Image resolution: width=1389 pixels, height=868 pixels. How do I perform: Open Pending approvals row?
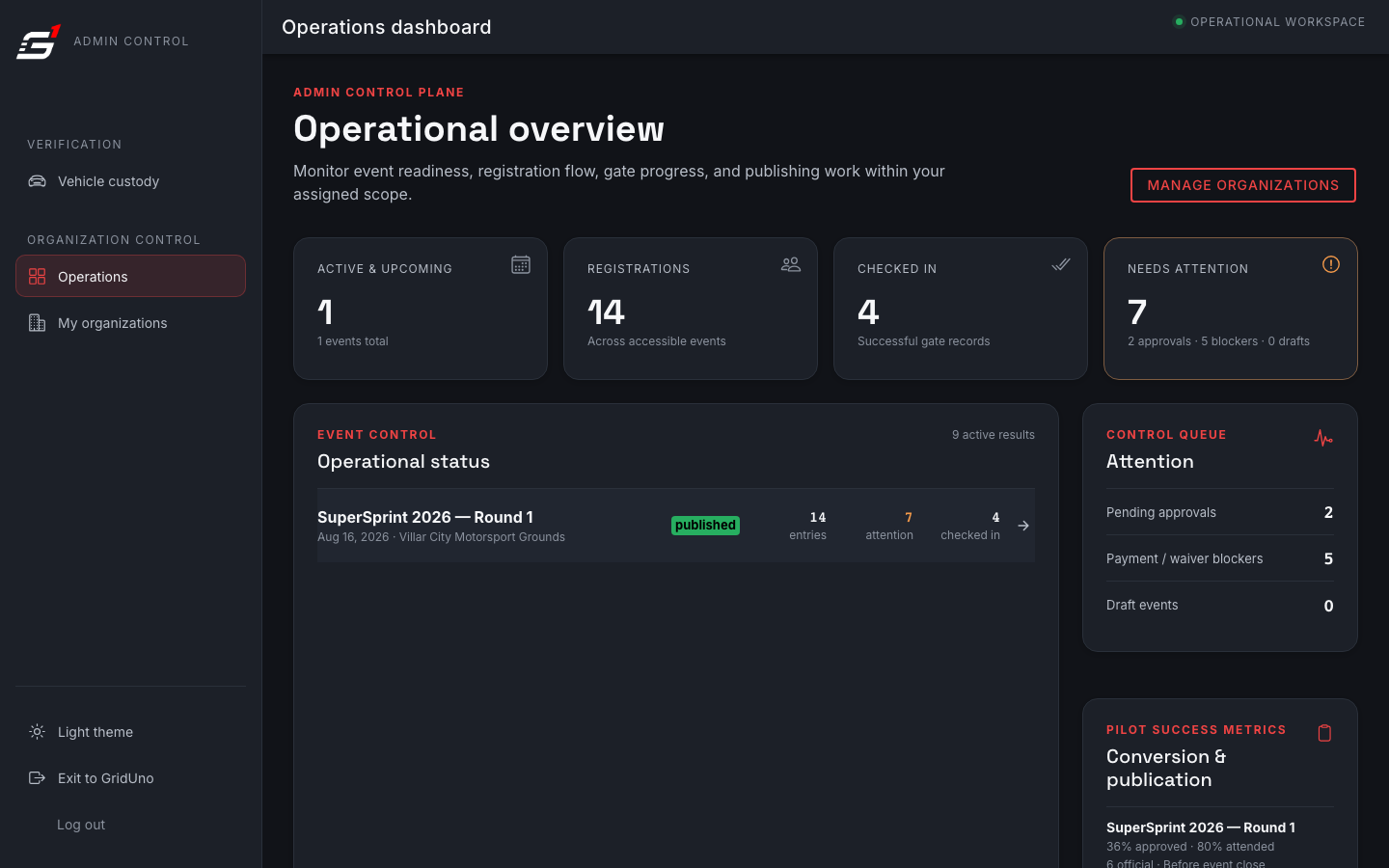1220,512
